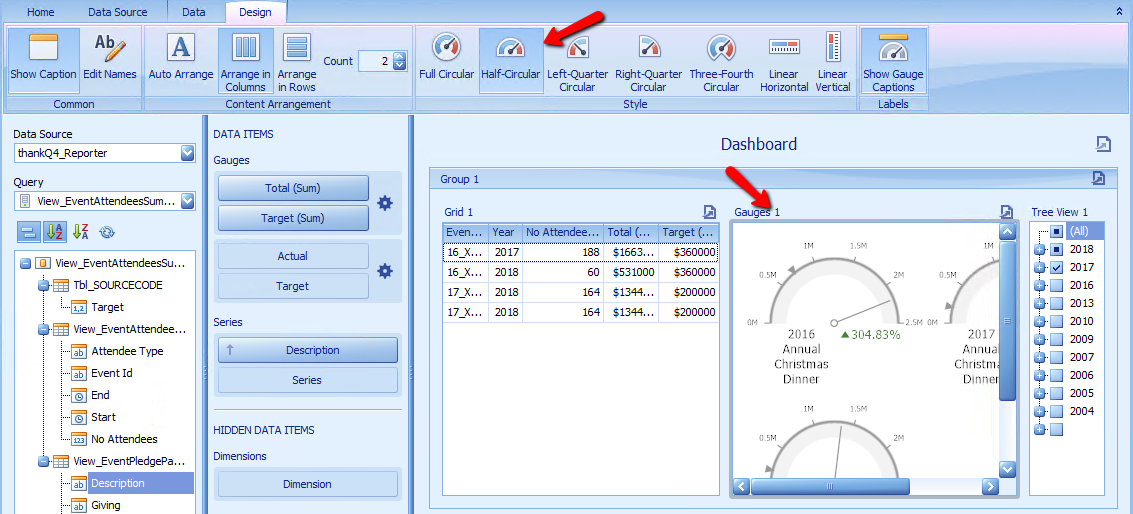Choose Three-Fourth Circular gauge style
The image size is (1133, 514).
click(x=721, y=61)
